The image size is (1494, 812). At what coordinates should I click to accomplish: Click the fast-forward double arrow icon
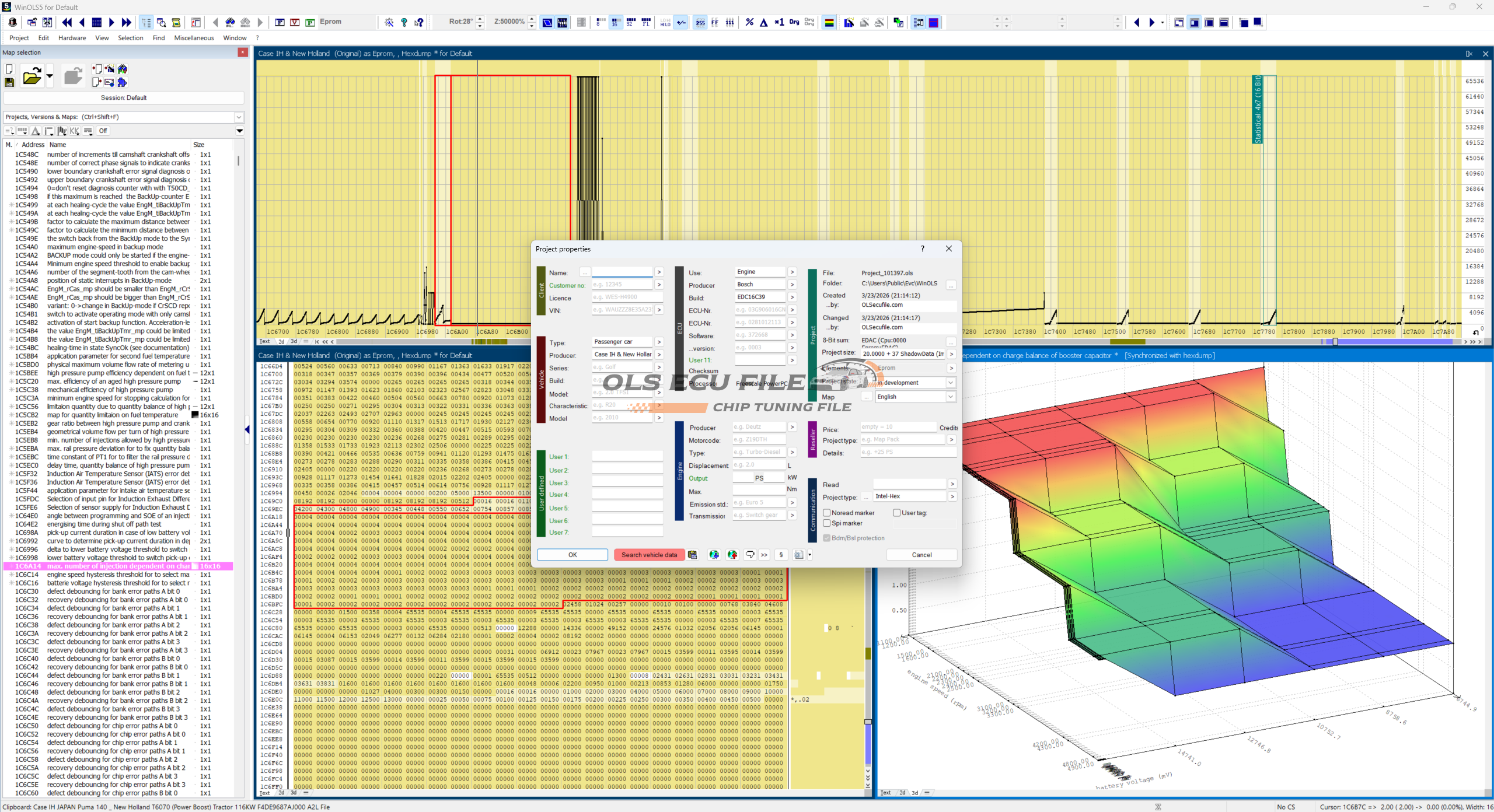[x=127, y=22]
